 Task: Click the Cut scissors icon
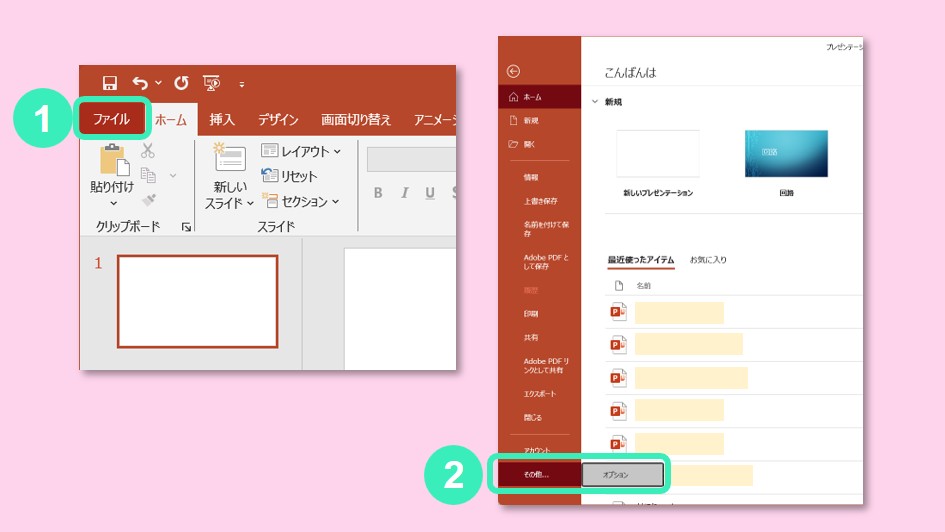pyautogui.click(x=148, y=151)
